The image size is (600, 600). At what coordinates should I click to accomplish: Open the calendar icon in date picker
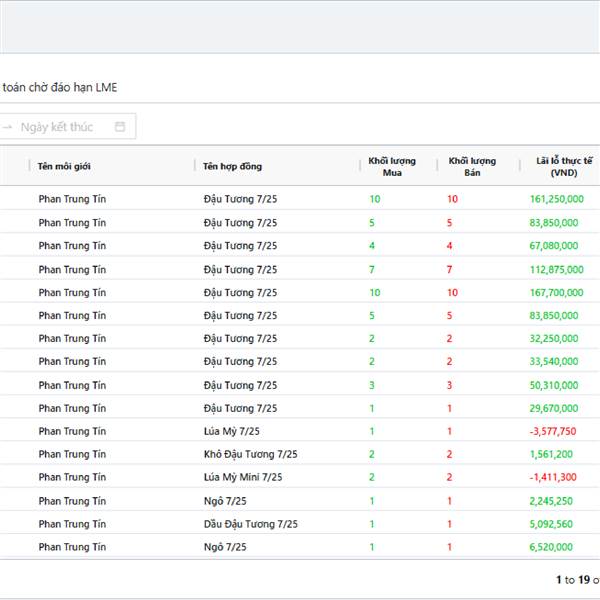(x=120, y=127)
